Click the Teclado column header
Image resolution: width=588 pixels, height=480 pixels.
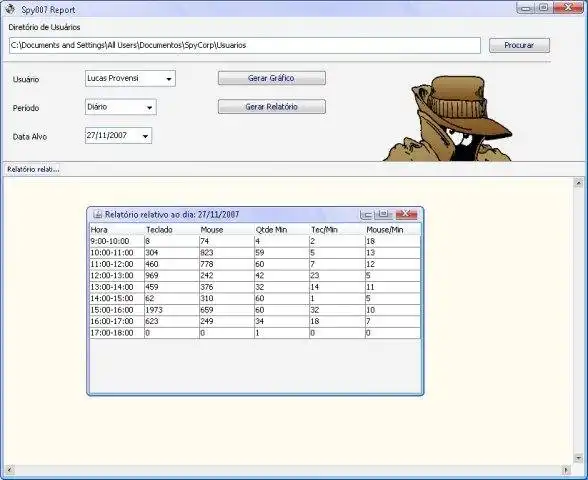point(172,230)
